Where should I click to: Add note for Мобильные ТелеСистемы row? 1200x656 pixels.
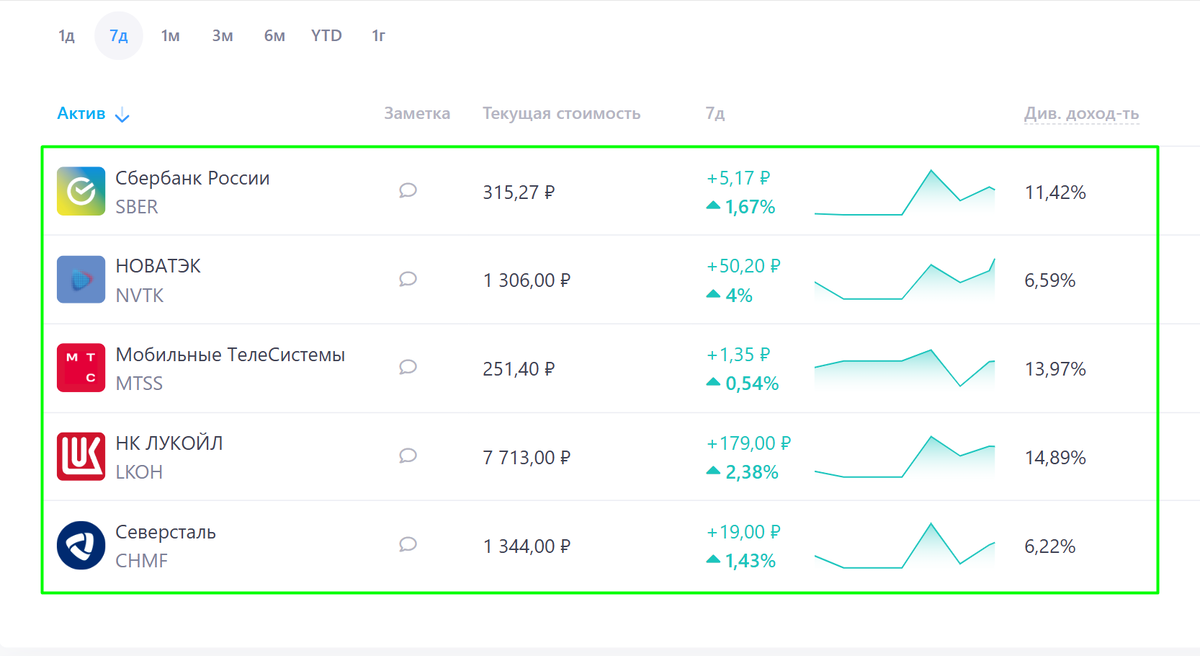click(x=408, y=368)
